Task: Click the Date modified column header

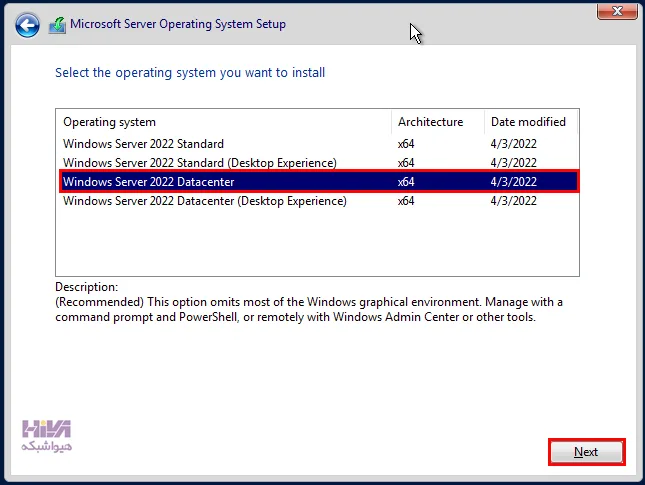Action: click(x=531, y=122)
